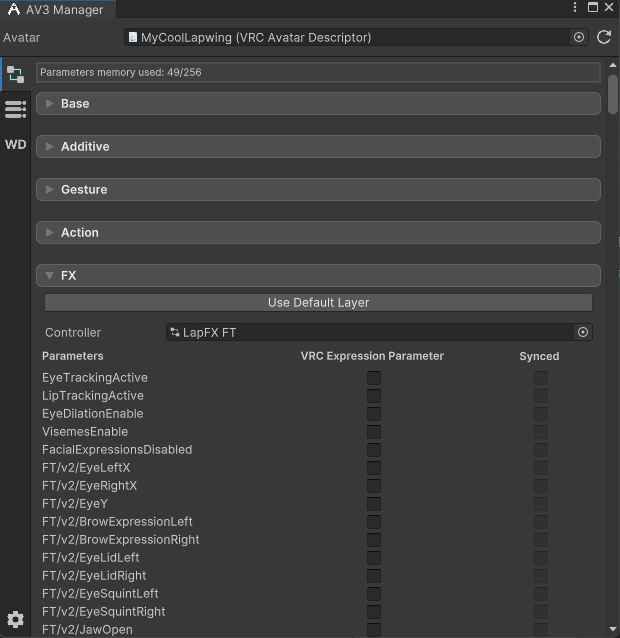
Task: Check the FT/v2/EyeY expression parameter box
Action: 373,504
